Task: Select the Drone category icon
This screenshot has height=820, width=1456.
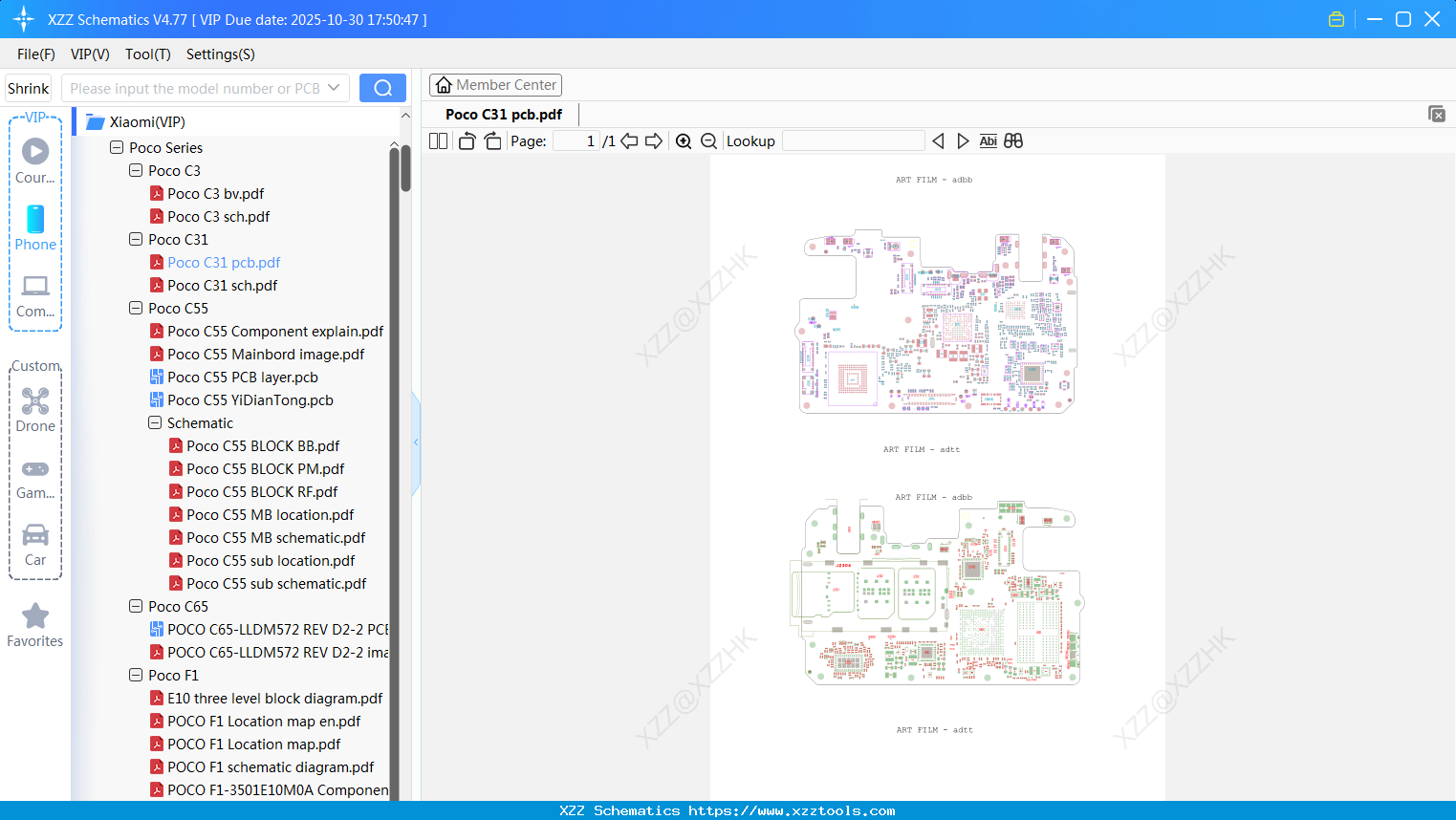Action: [35, 410]
